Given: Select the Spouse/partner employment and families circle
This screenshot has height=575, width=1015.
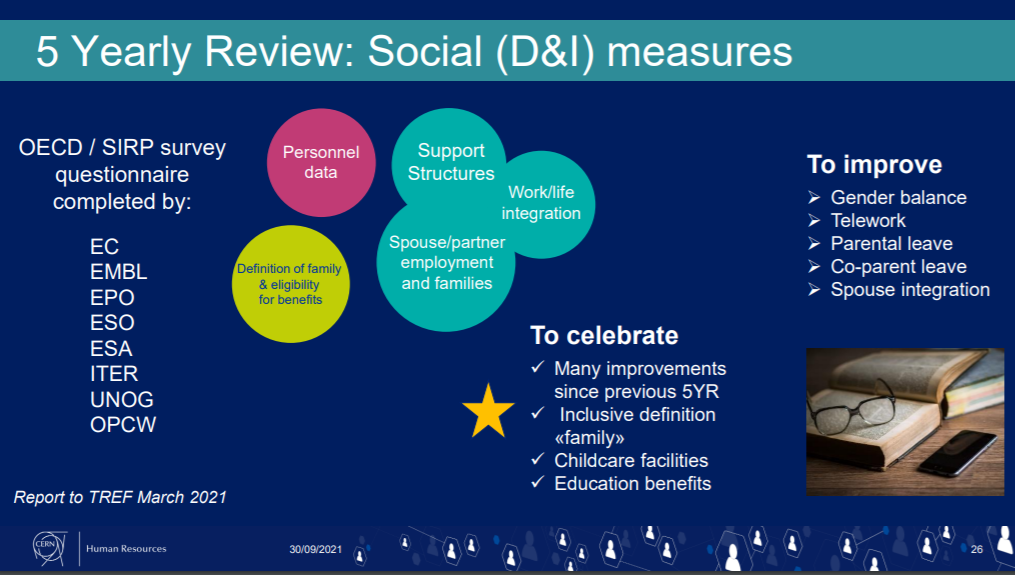Looking at the screenshot, I should (446, 266).
